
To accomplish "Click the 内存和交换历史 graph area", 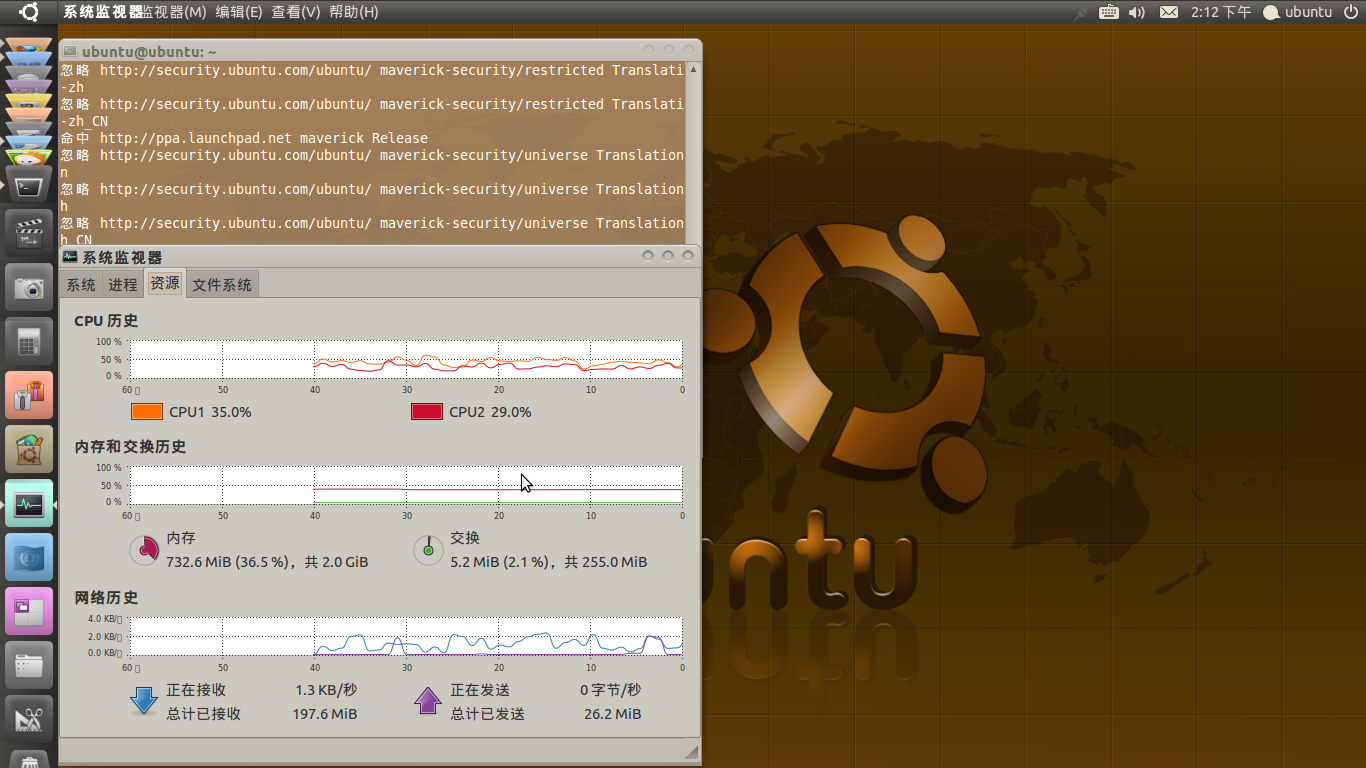I will 406,485.
